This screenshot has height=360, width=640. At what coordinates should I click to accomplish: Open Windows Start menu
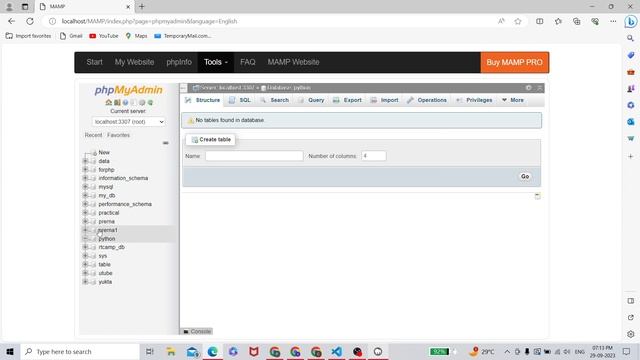(10, 351)
